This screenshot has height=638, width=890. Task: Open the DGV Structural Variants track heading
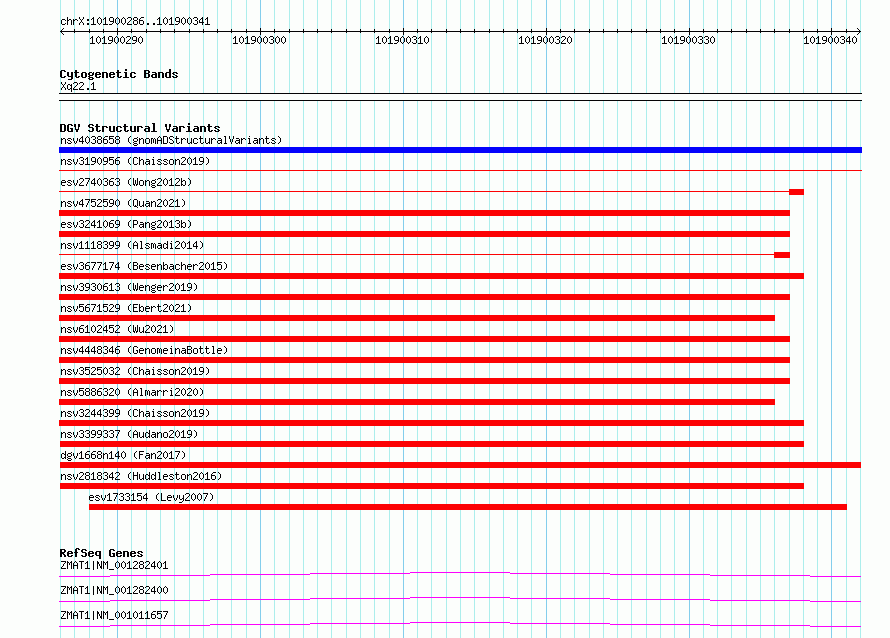(x=140, y=128)
